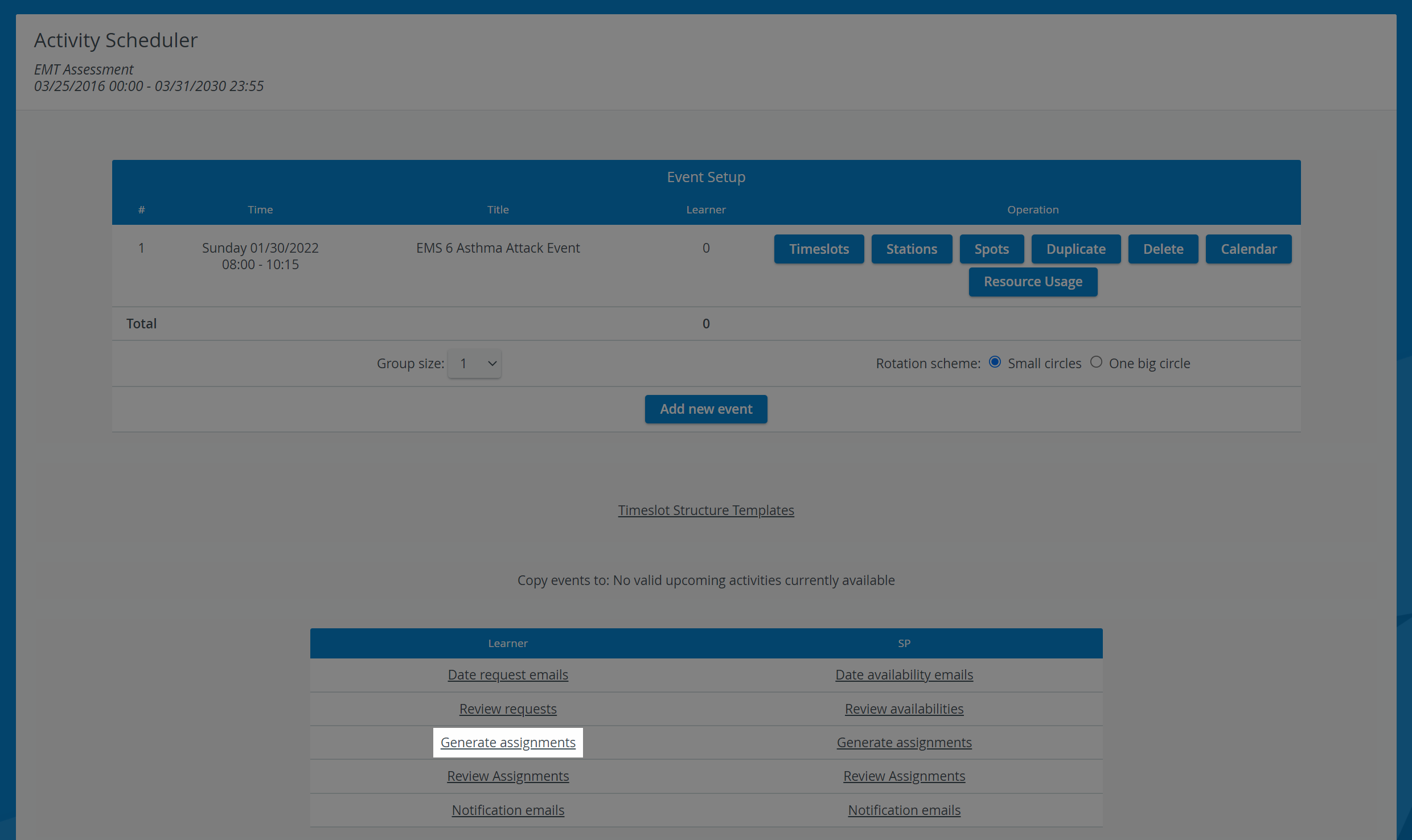Open SP Review availabilities
The height and width of the screenshot is (840, 1412).
[904, 709]
